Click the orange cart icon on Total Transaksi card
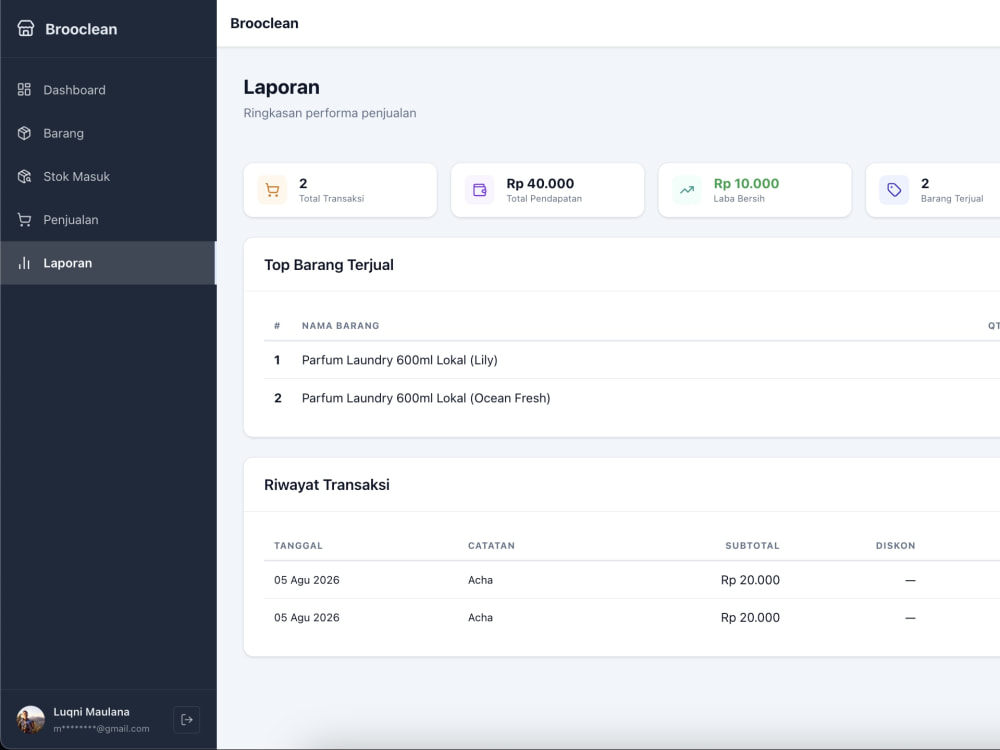The width and height of the screenshot is (1000, 750). pyautogui.click(x=272, y=190)
